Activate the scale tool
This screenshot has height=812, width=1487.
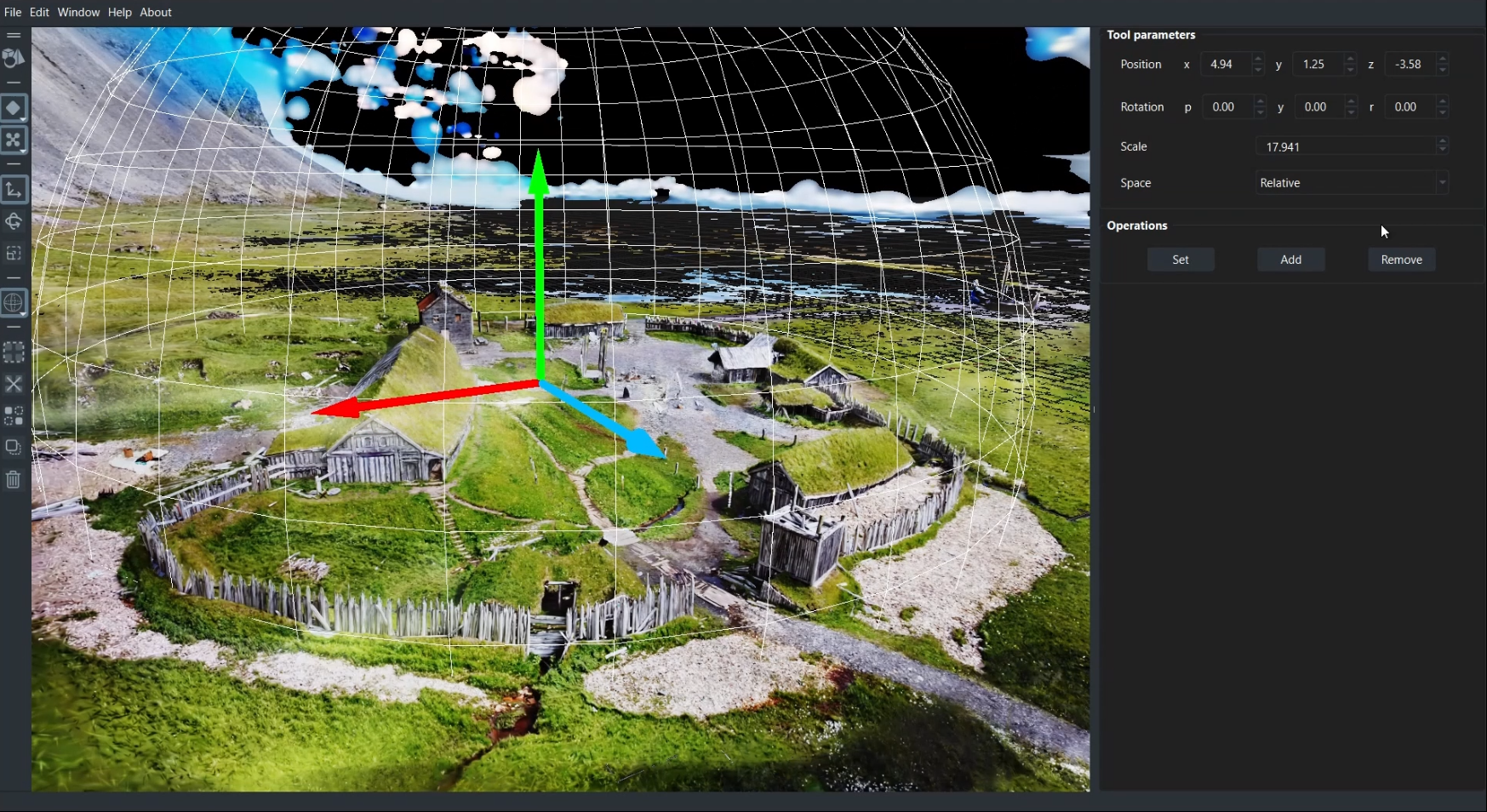14,254
